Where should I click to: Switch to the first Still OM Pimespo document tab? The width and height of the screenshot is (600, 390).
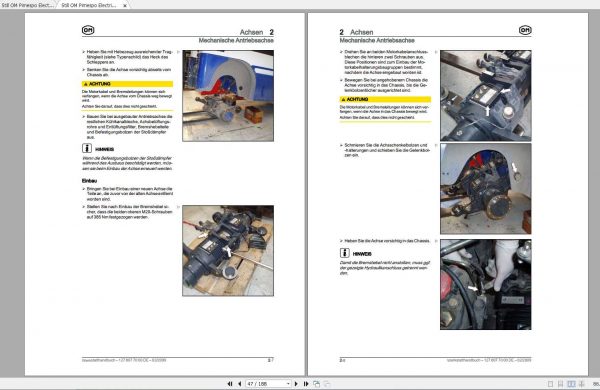(x=27, y=5)
